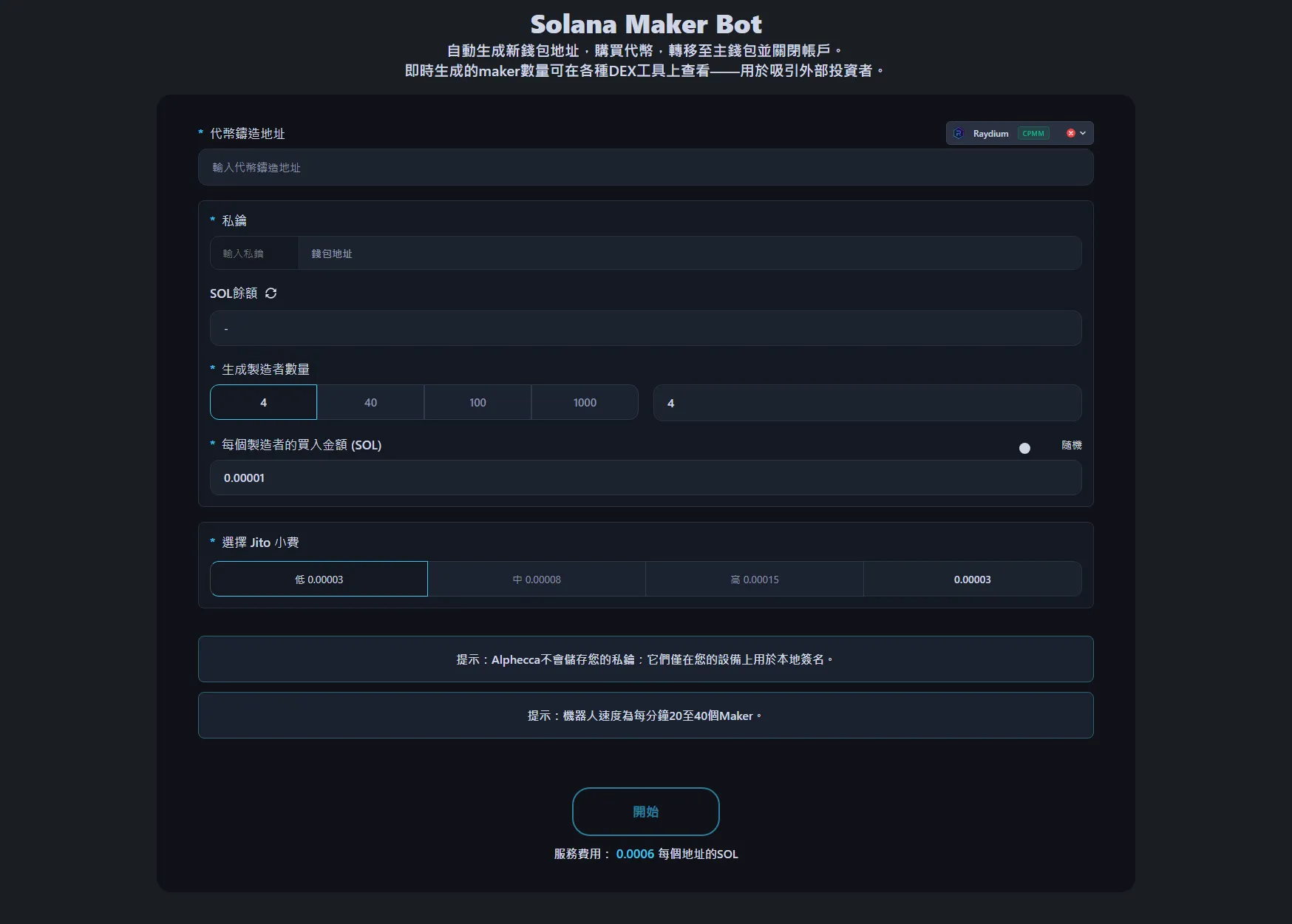Click the buy amount per maker field
Image resolution: width=1292 pixels, height=924 pixels.
click(x=645, y=478)
